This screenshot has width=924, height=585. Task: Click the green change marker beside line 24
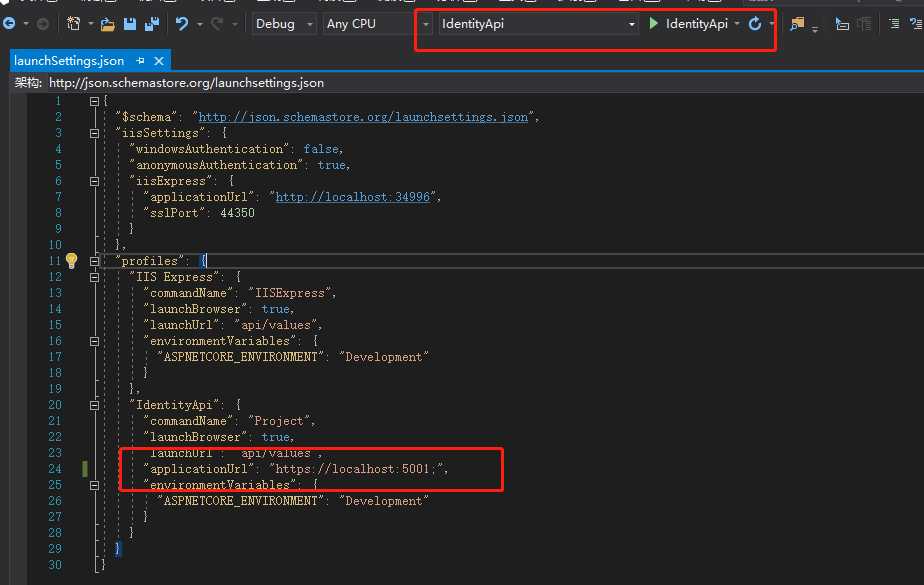(85, 469)
